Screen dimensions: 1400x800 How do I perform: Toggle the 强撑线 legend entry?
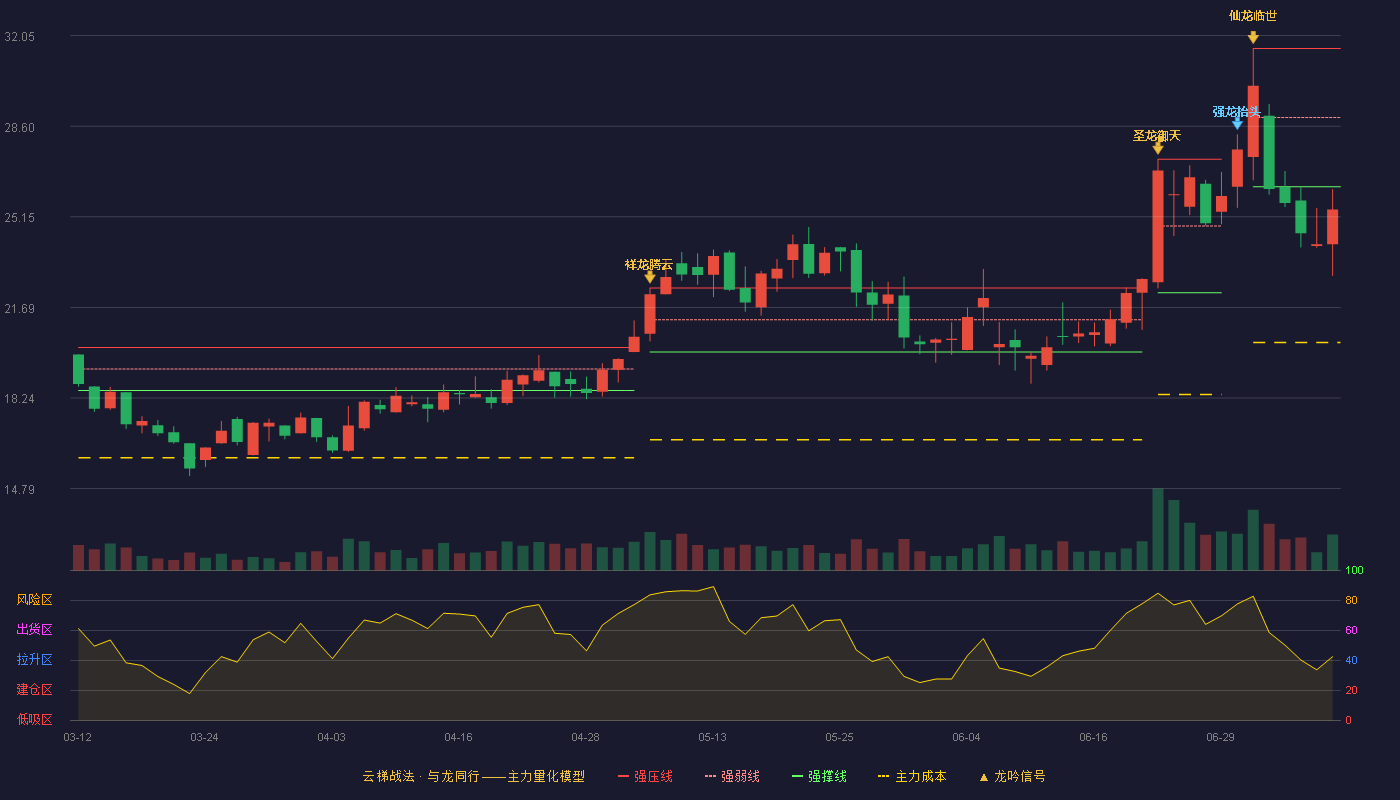pos(819,776)
